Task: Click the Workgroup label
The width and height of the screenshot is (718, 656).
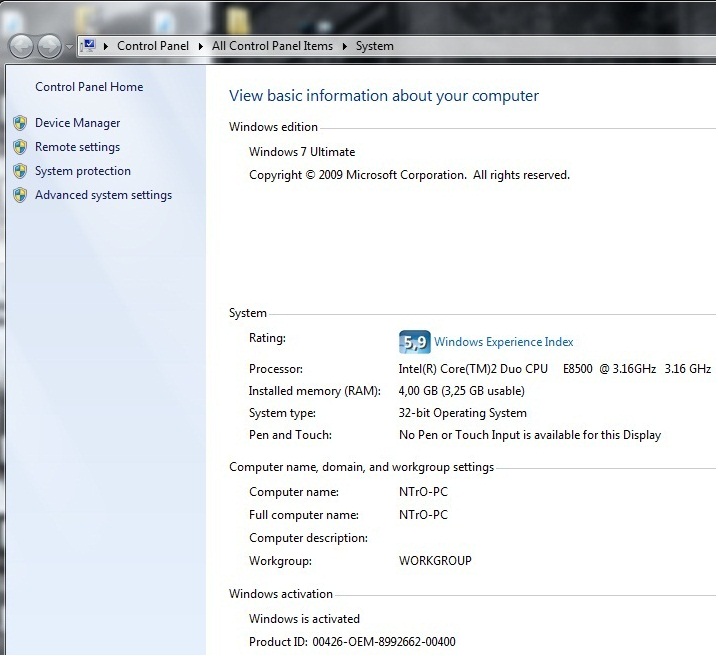Action: coord(280,561)
